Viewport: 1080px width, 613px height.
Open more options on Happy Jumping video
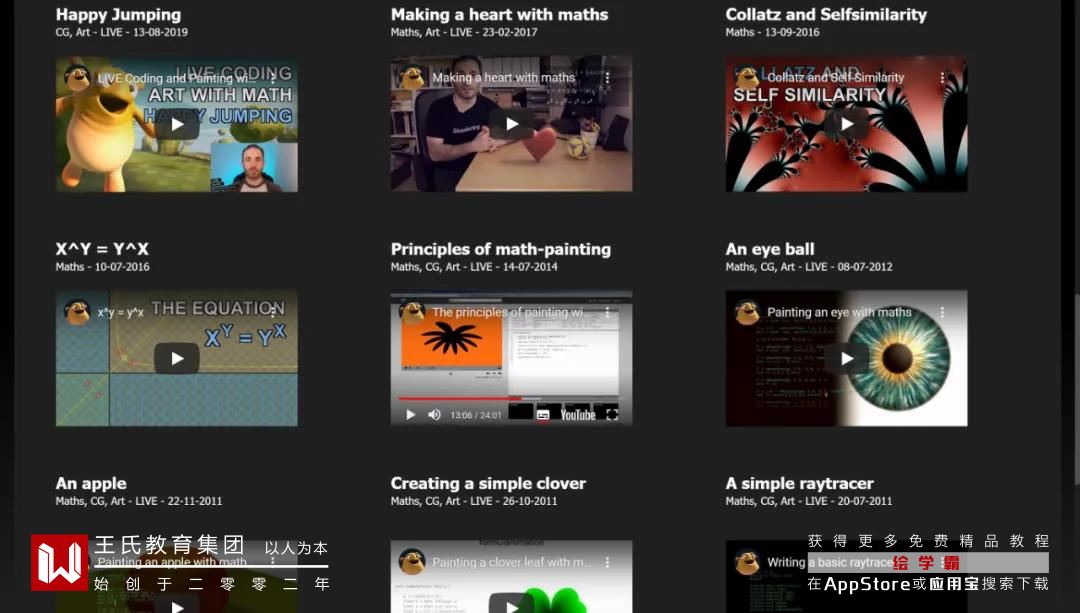coord(273,78)
